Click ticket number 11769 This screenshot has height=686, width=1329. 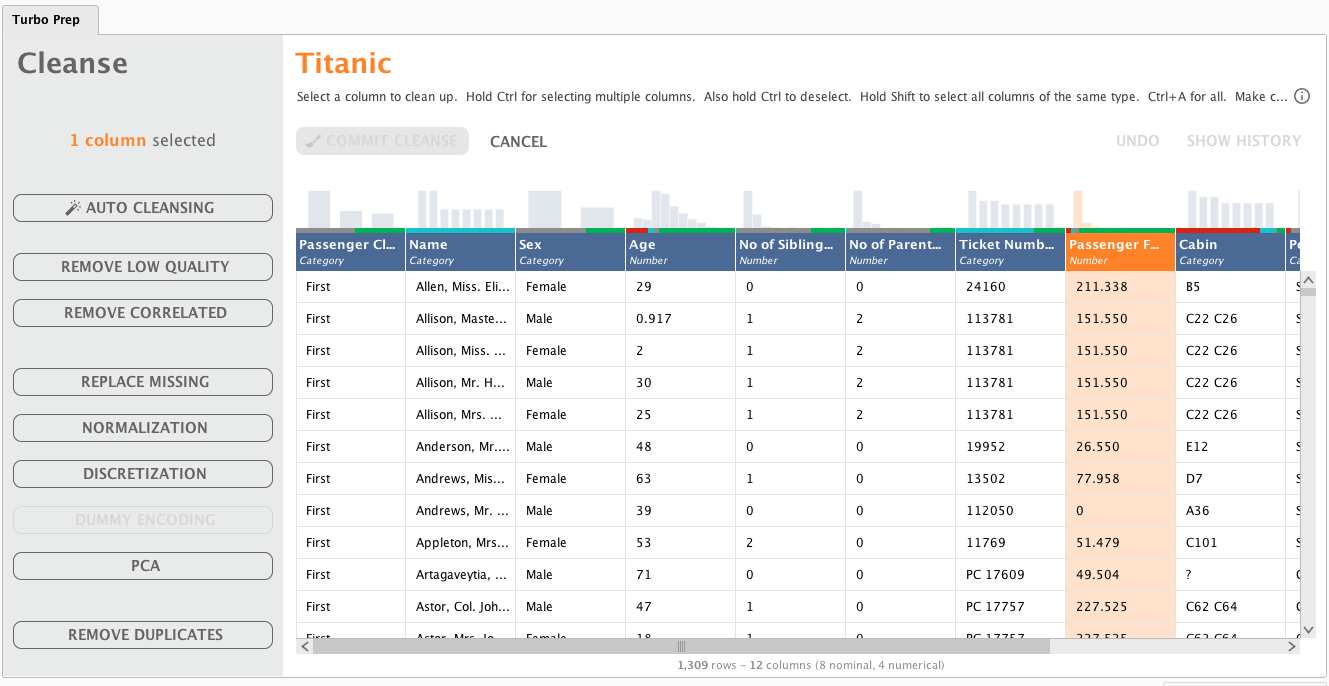1010,543
